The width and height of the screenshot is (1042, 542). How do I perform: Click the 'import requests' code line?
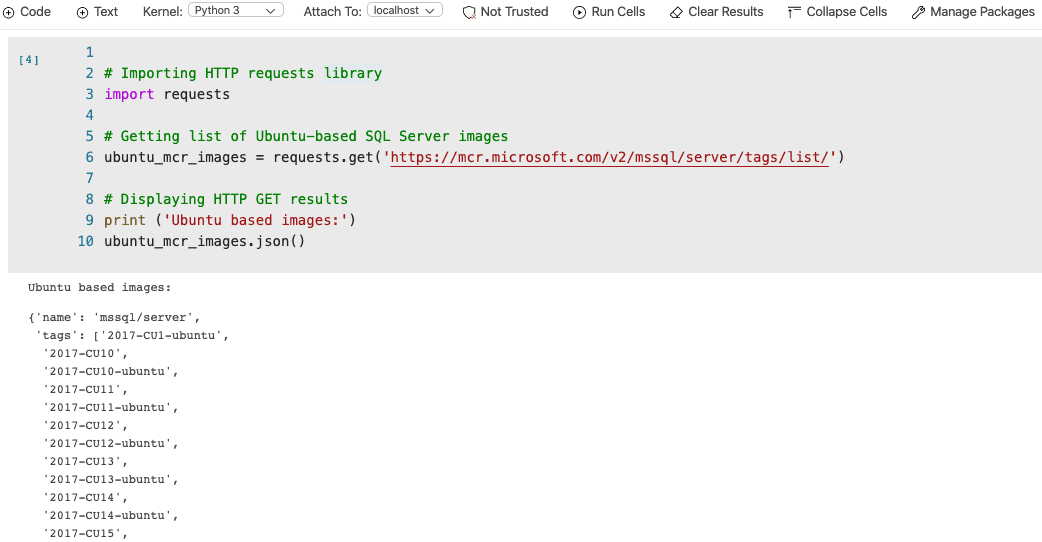(167, 94)
